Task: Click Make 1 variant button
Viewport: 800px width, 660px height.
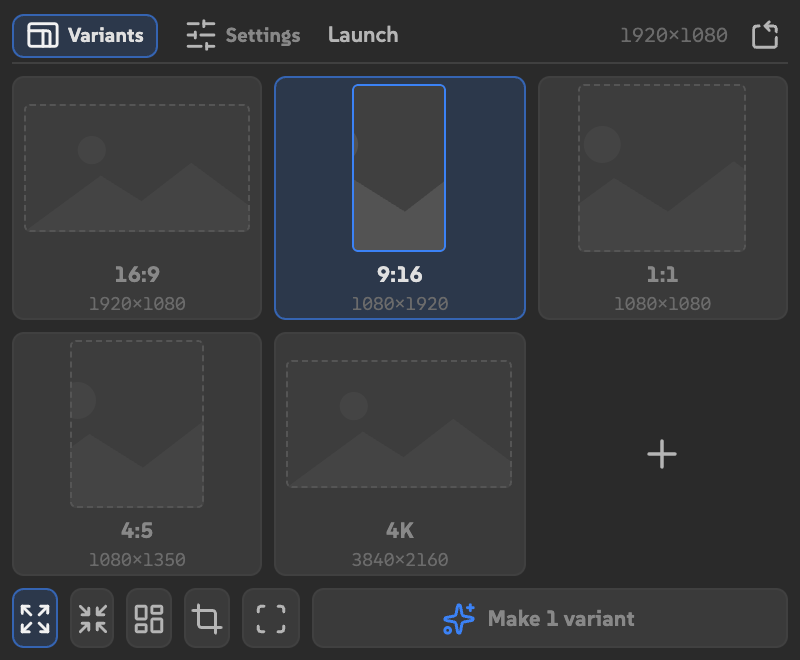Action: coord(549,618)
